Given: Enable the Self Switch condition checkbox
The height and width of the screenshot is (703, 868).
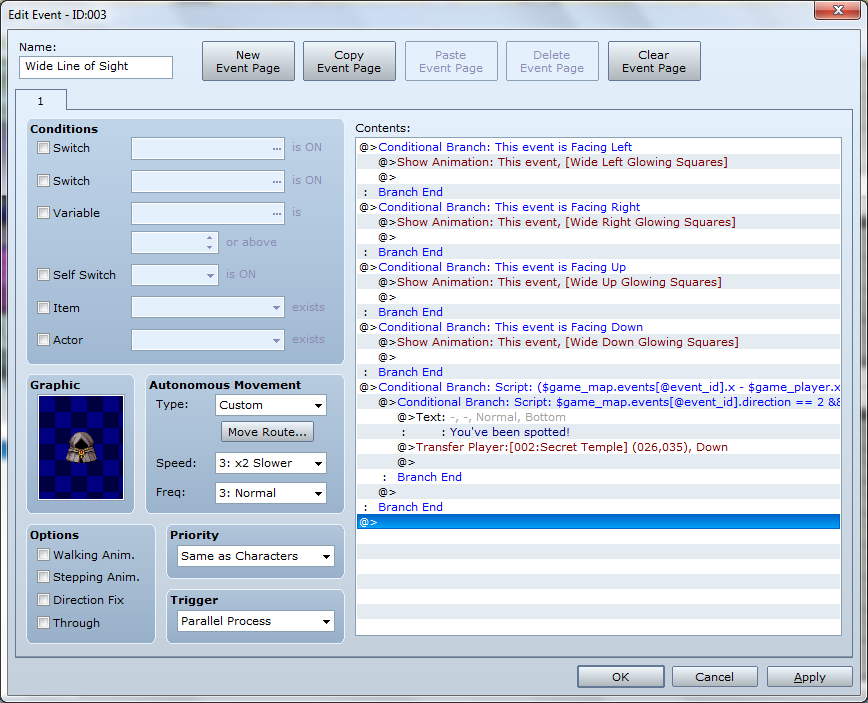Looking at the screenshot, I should click(43, 275).
